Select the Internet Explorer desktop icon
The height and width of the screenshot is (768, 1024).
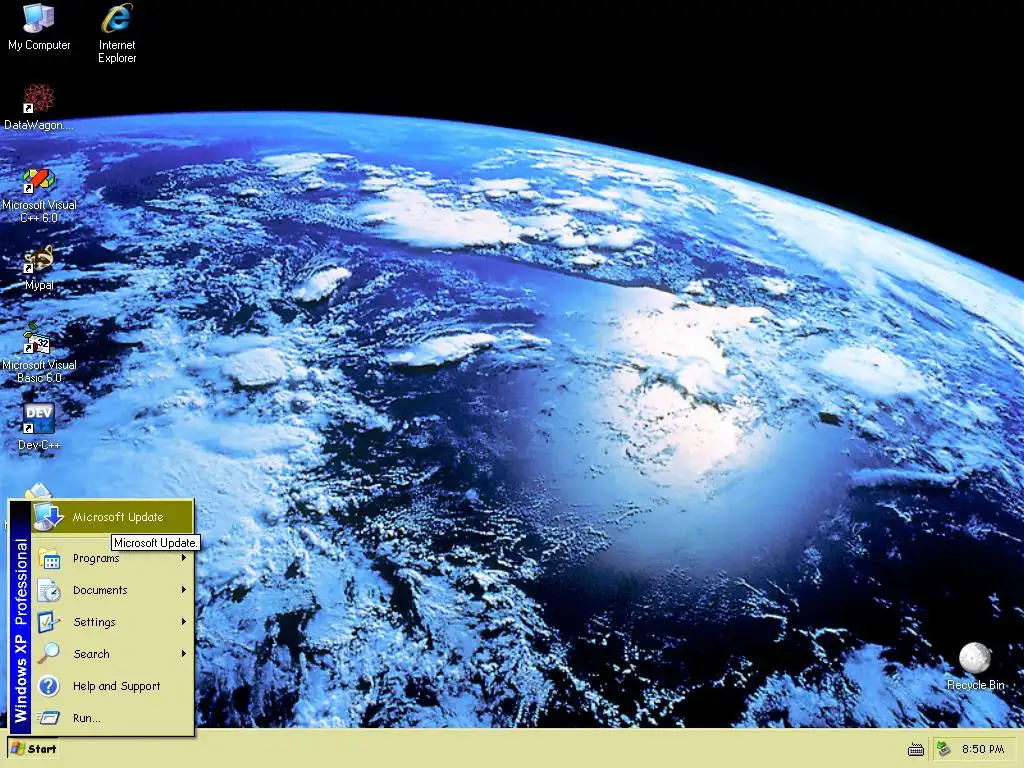click(x=117, y=33)
